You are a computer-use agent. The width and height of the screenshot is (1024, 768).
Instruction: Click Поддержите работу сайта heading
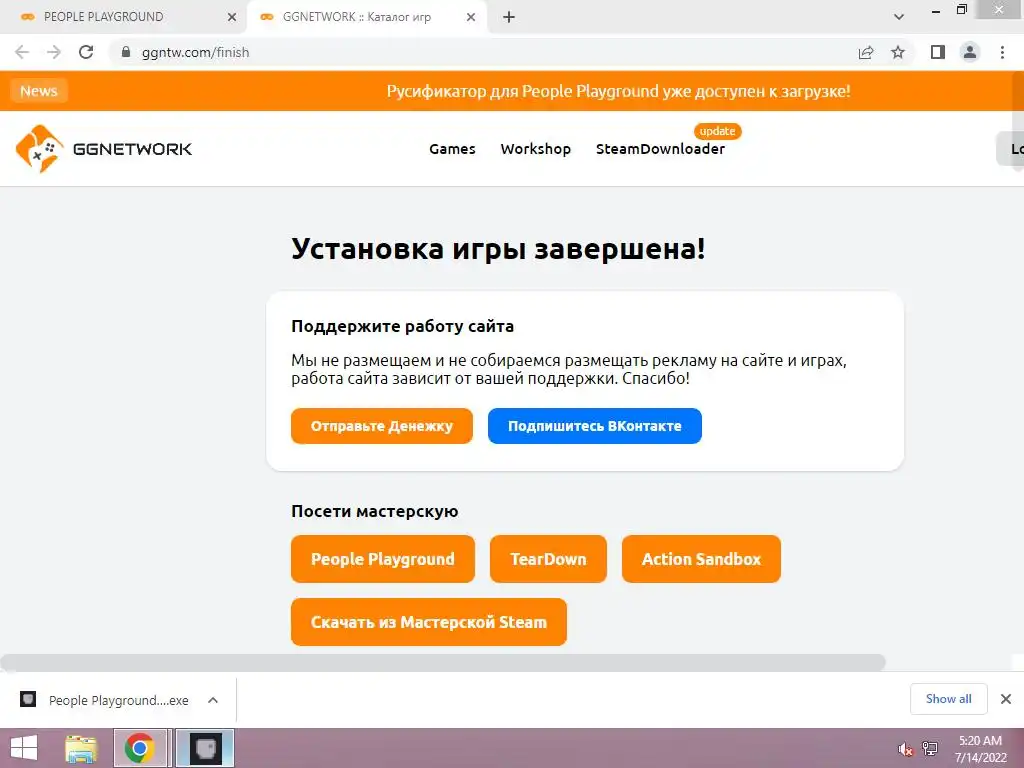click(x=402, y=326)
